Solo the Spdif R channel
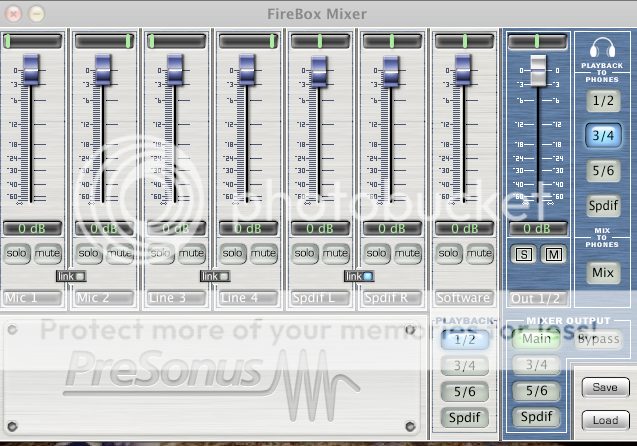The image size is (637, 446). coord(376,253)
